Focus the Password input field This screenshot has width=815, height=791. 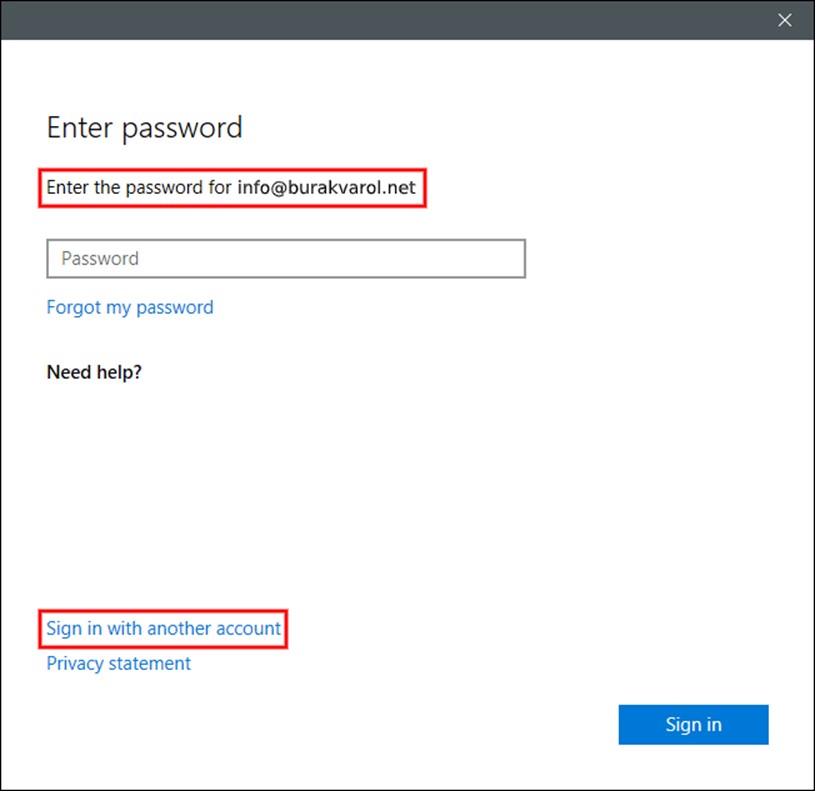(286, 258)
